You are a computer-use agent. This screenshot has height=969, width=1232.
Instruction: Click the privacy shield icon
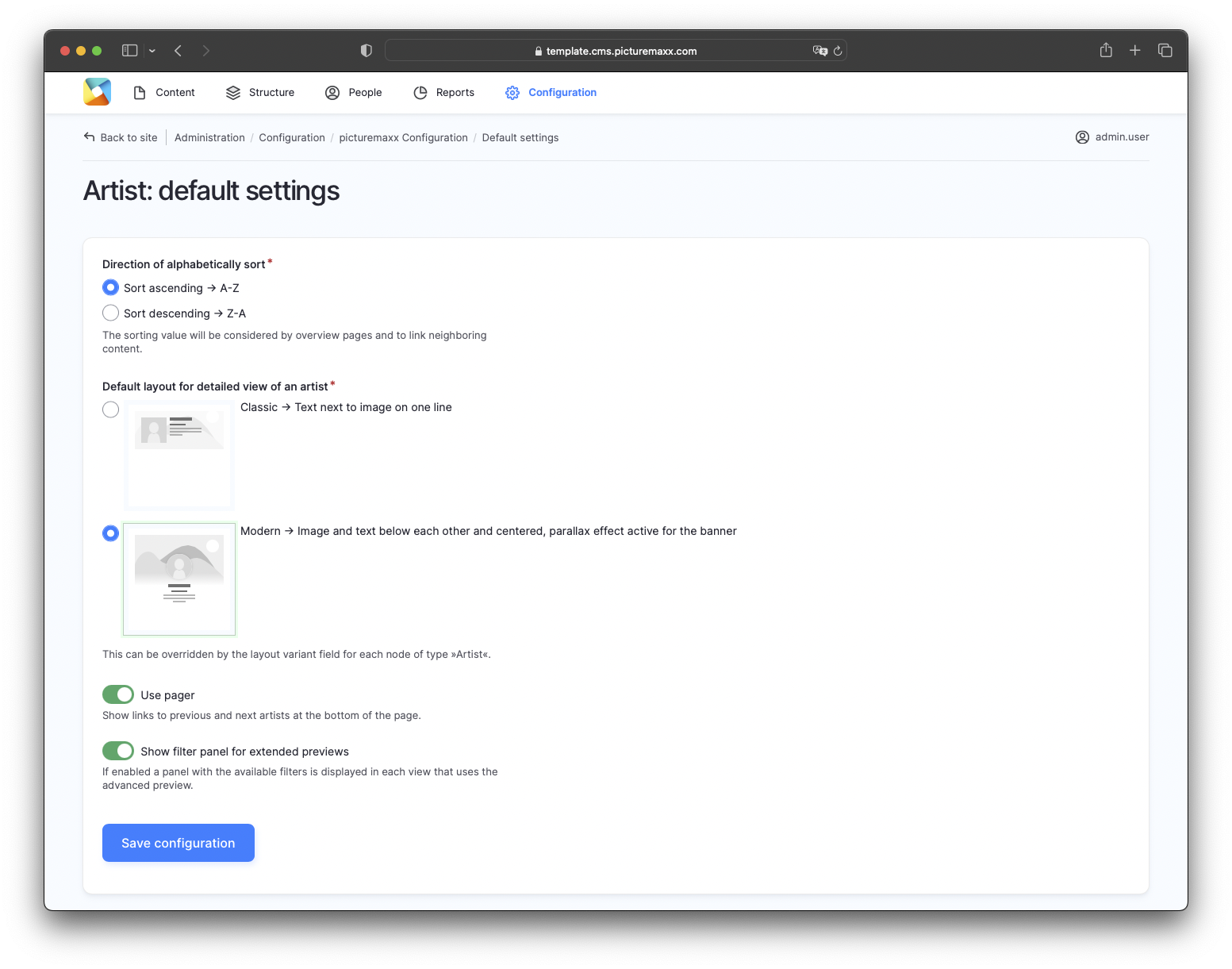366,51
